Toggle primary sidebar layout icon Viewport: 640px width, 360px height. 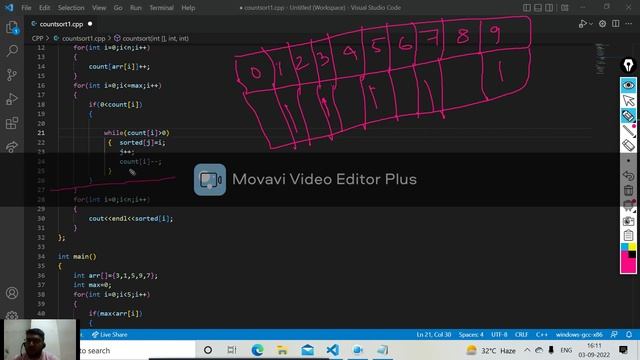point(527,7)
